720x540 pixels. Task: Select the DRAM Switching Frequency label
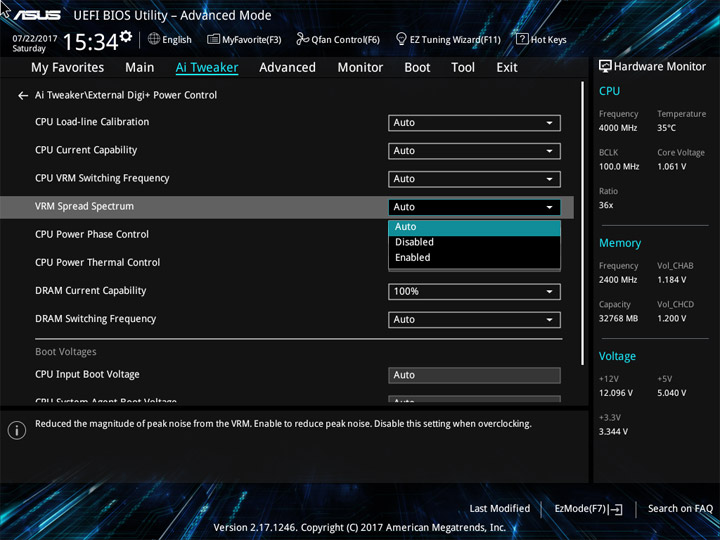pyautogui.click(x=96, y=319)
